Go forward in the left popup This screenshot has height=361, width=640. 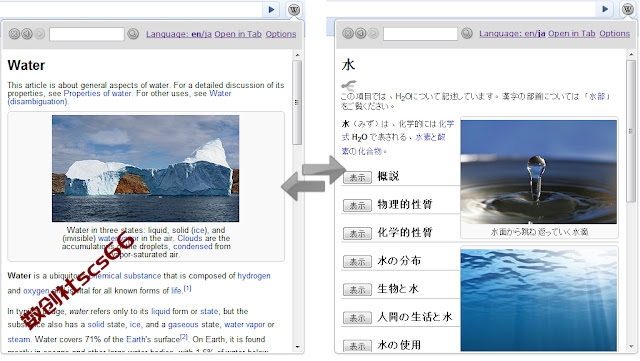[39, 34]
